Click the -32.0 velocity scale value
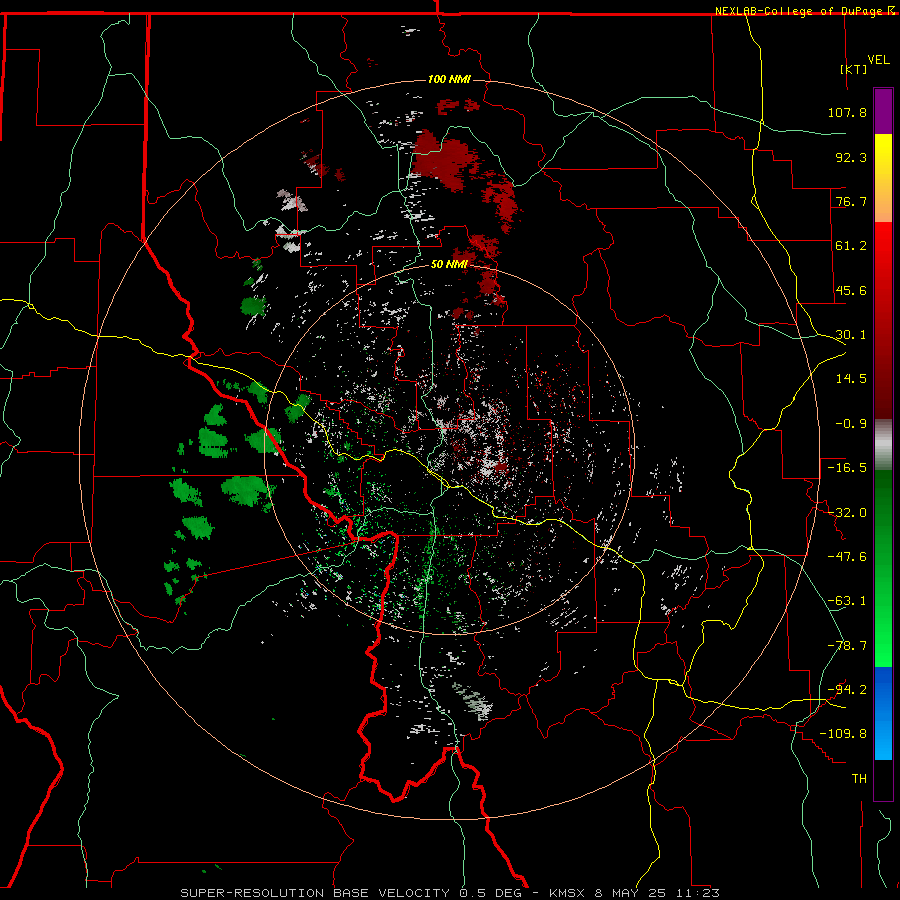Image resolution: width=900 pixels, height=900 pixels. [x=847, y=513]
